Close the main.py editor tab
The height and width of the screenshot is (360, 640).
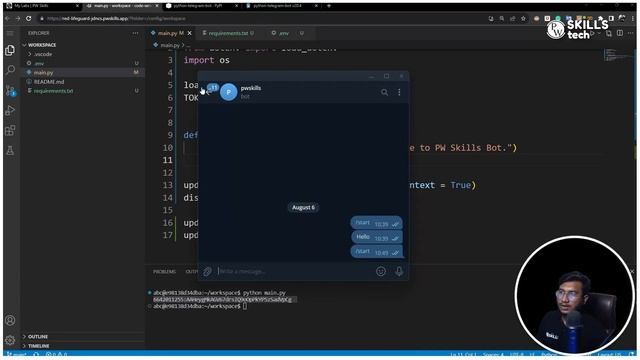(x=189, y=33)
